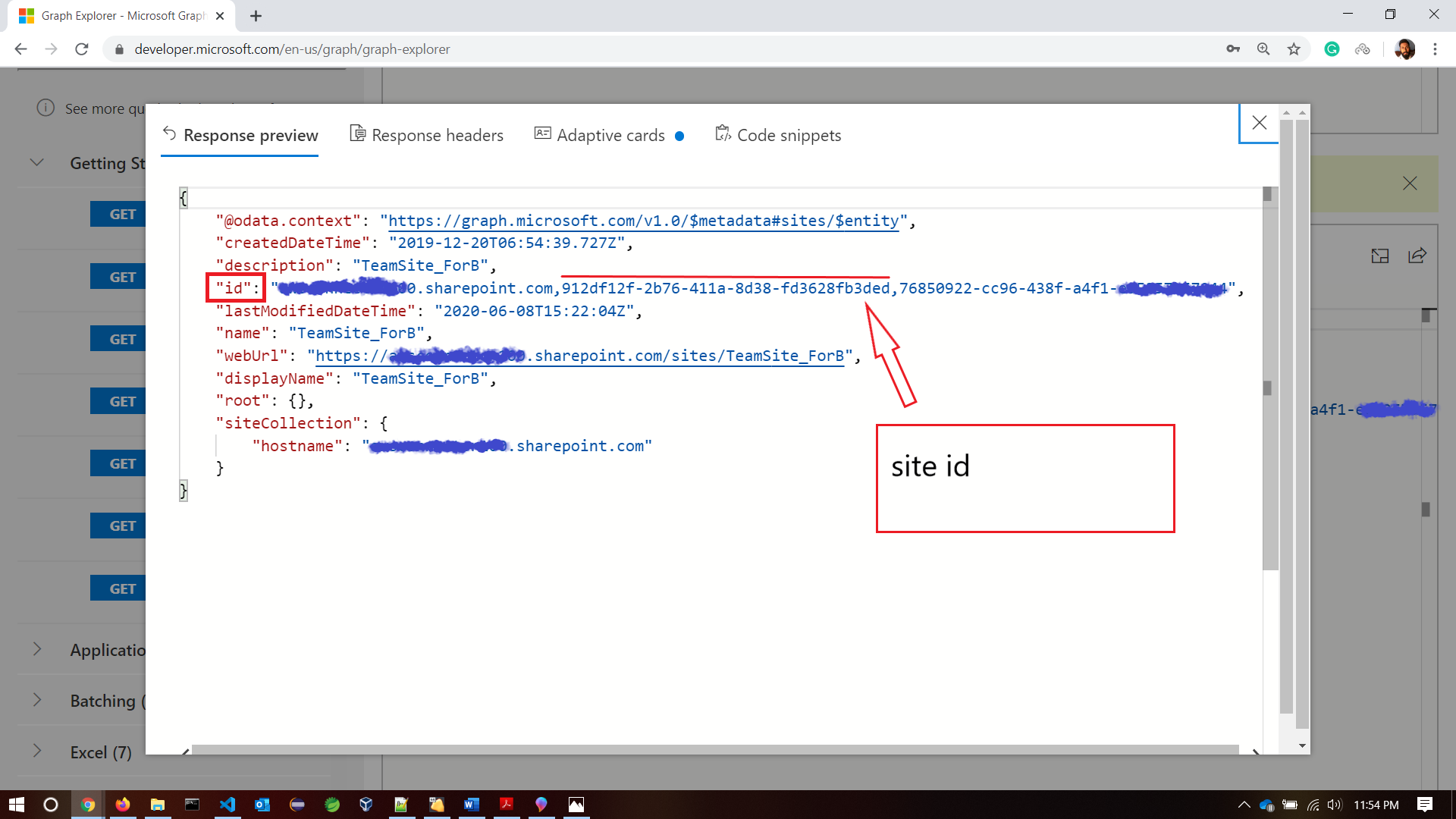Click the share query icon in the panel
The height and width of the screenshot is (819, 1456).
(1417, 256)
